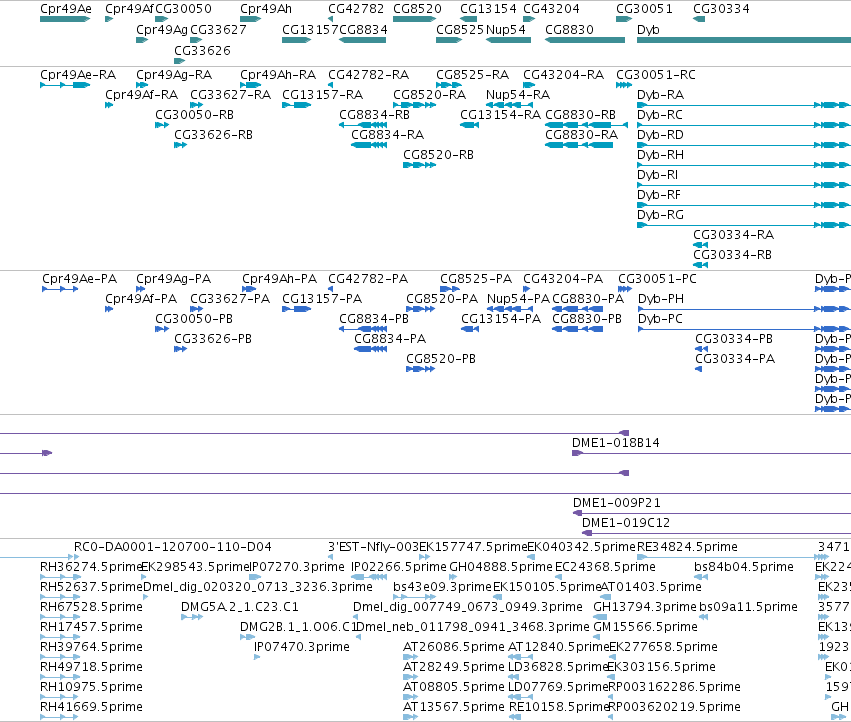Select the Cpr49Af-PA protein label
This screenshot has height=722, width=851.
(x=141, y=299)
